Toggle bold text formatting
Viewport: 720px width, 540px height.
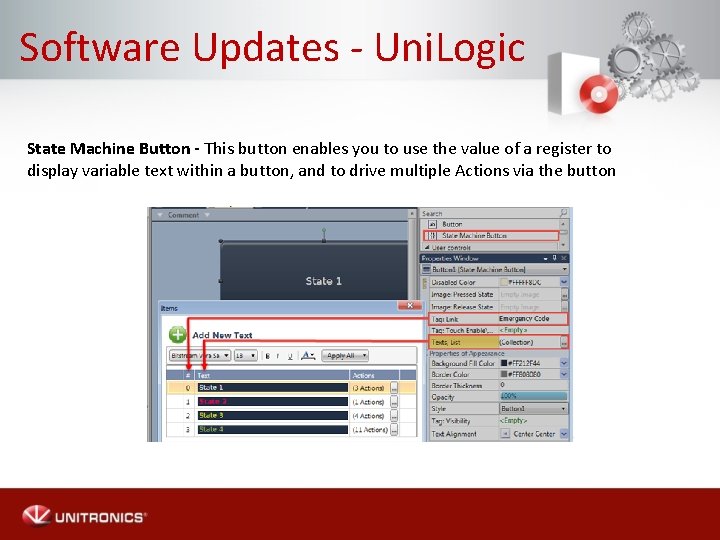268,356
